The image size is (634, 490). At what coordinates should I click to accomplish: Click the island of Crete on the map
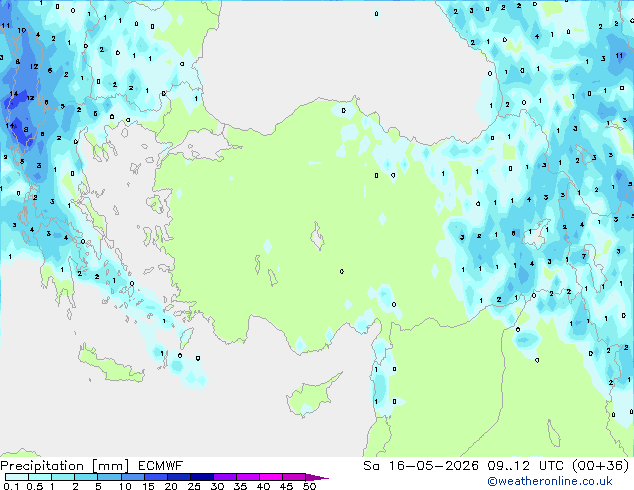pyautogui.click(x=109, y=364)
